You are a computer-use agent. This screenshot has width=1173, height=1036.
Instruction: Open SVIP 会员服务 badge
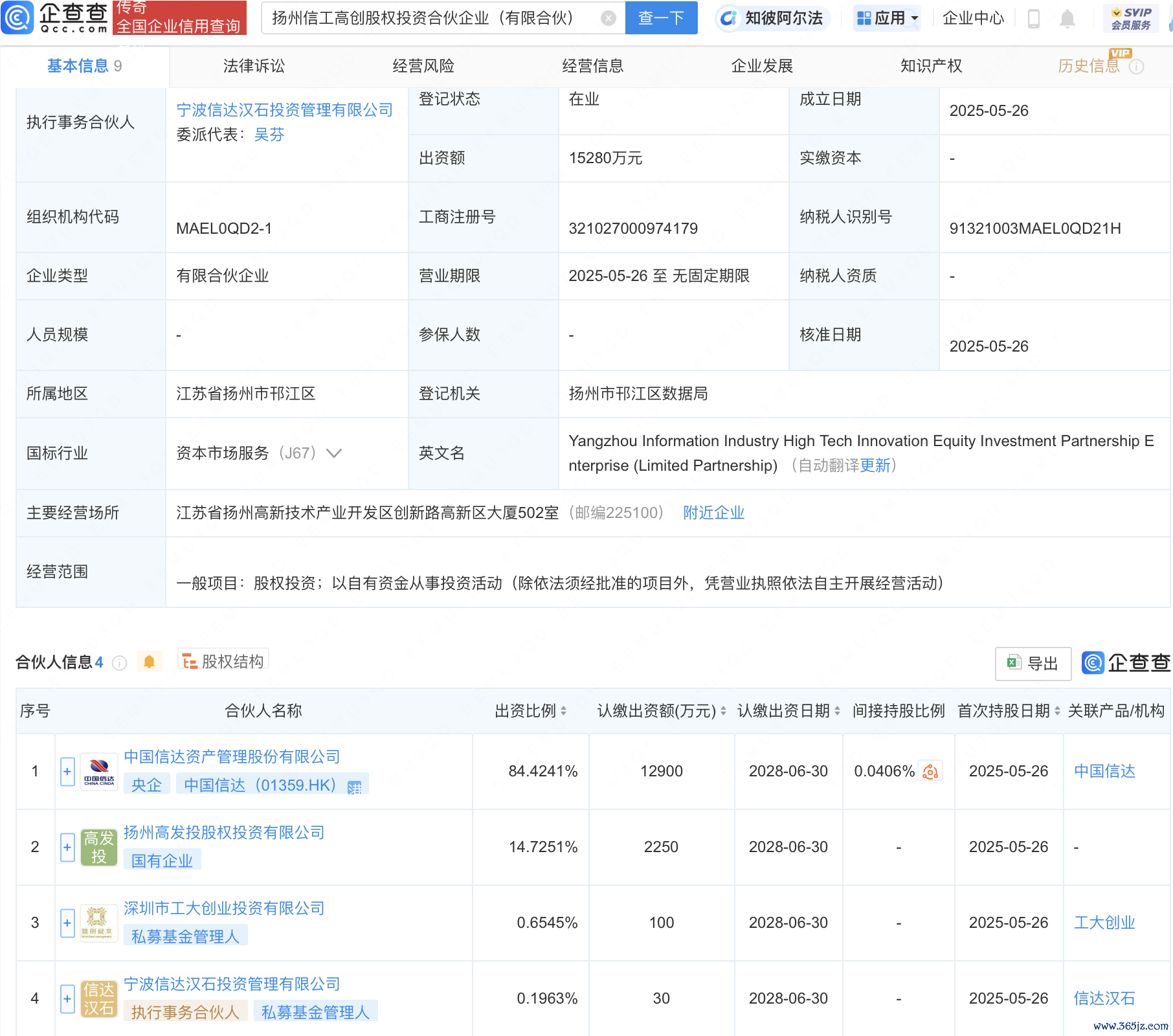(x=1131, y=19)
